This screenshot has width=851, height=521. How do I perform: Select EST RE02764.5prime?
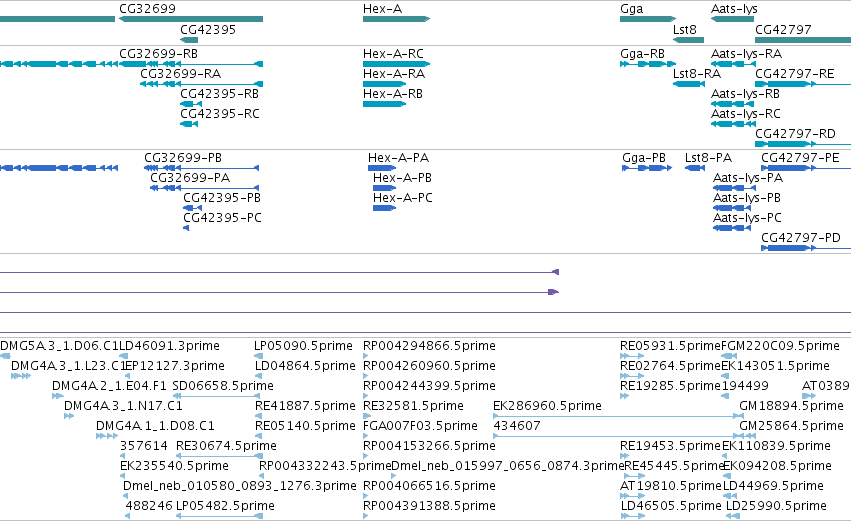tap(671, 366)
